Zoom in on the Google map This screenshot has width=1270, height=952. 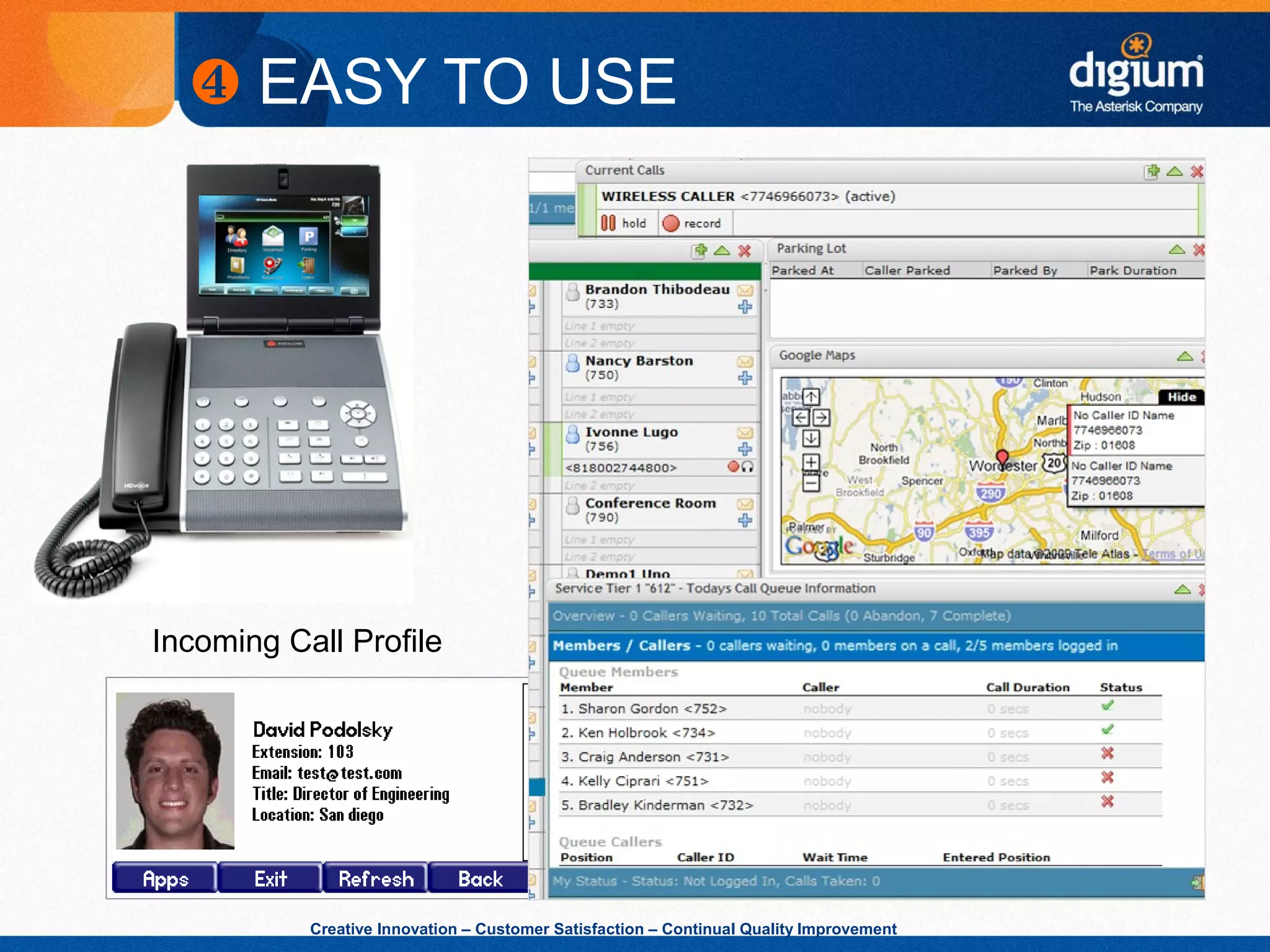point(811,462)
